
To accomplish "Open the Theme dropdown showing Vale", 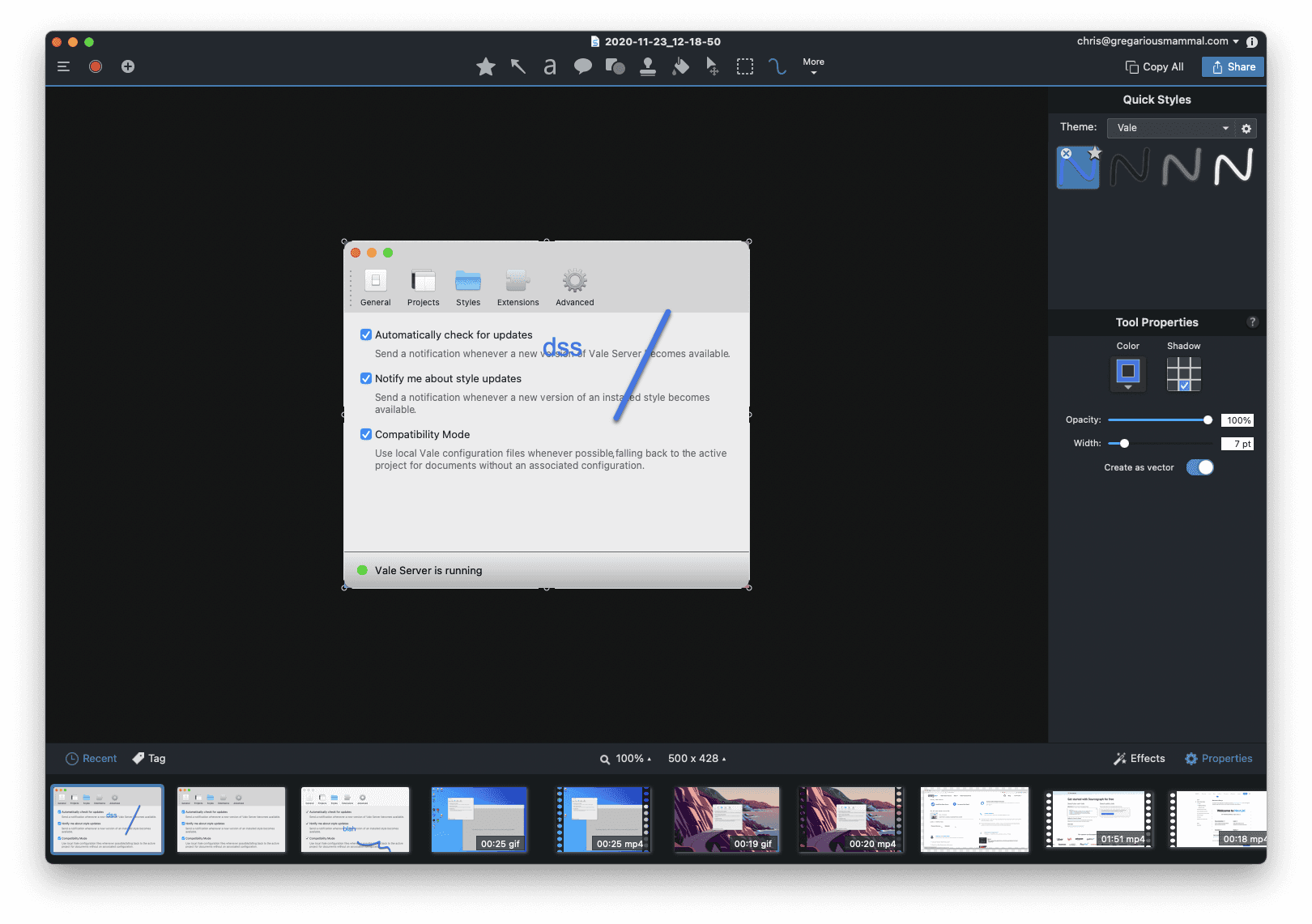I will [1171, 128].
